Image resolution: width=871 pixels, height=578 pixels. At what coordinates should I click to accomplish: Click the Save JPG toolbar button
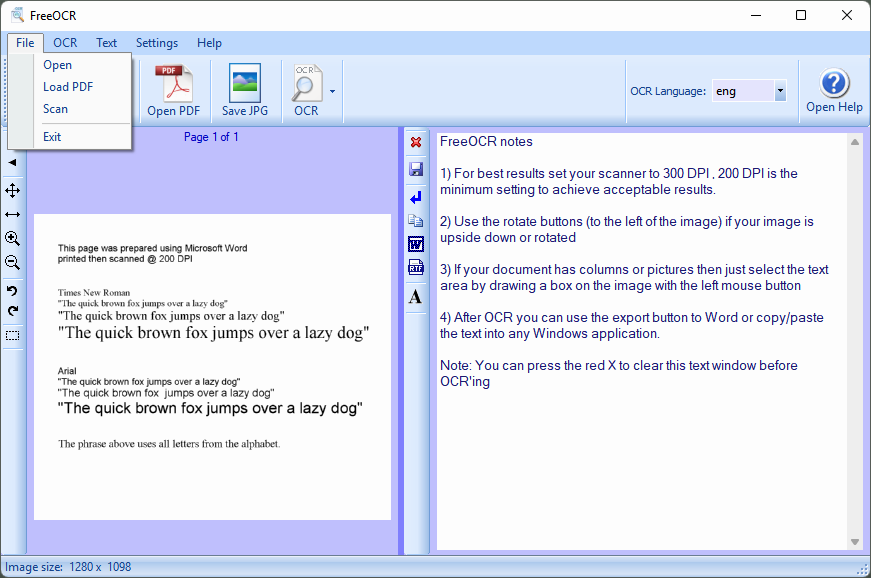click(245, 91)
